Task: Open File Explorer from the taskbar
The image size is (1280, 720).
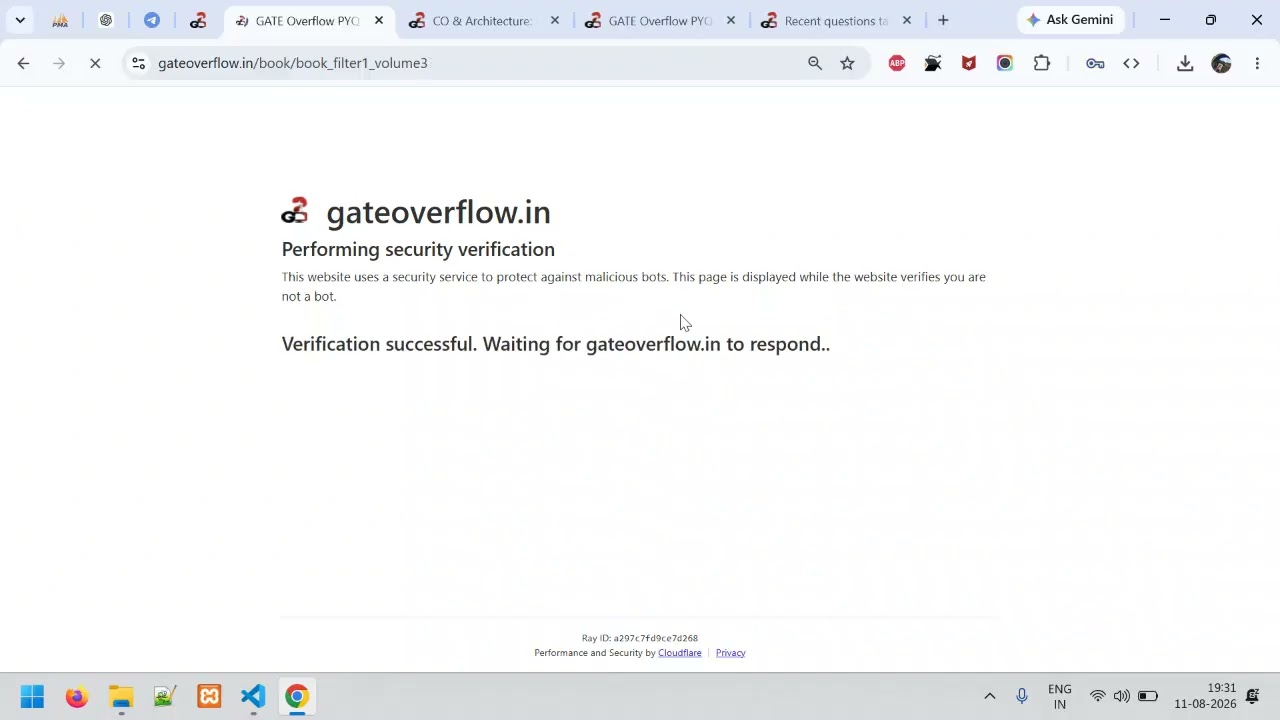Action: (121, 697)
